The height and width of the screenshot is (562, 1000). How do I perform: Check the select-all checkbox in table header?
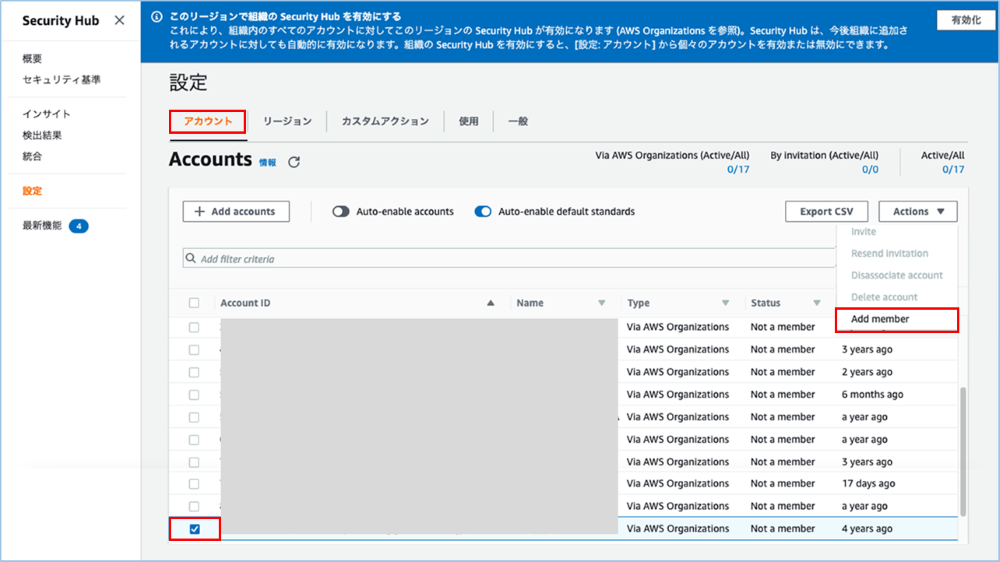pyautogui.click(x=194, y=303)
